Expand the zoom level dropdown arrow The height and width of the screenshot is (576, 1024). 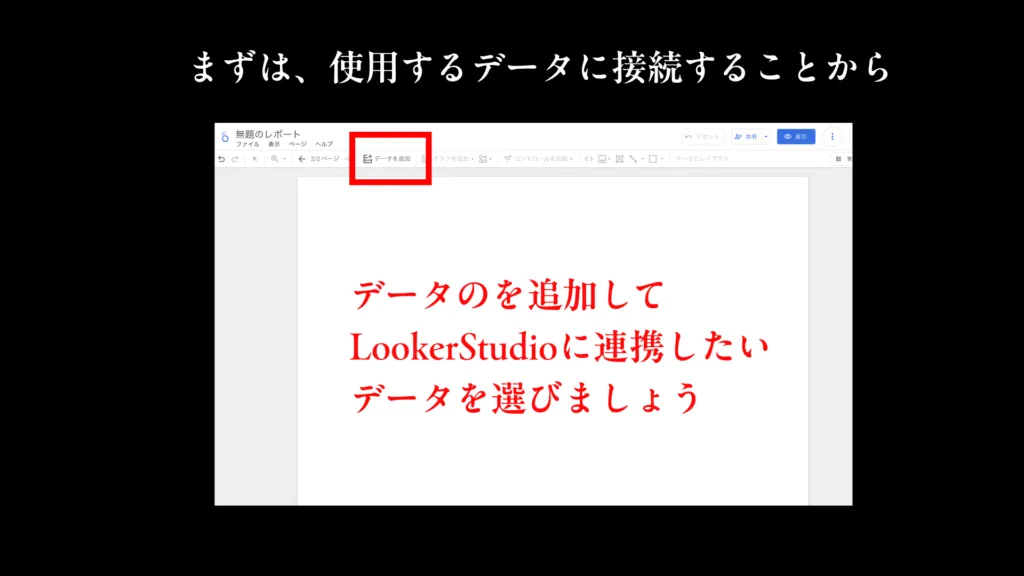pos(284,159)
